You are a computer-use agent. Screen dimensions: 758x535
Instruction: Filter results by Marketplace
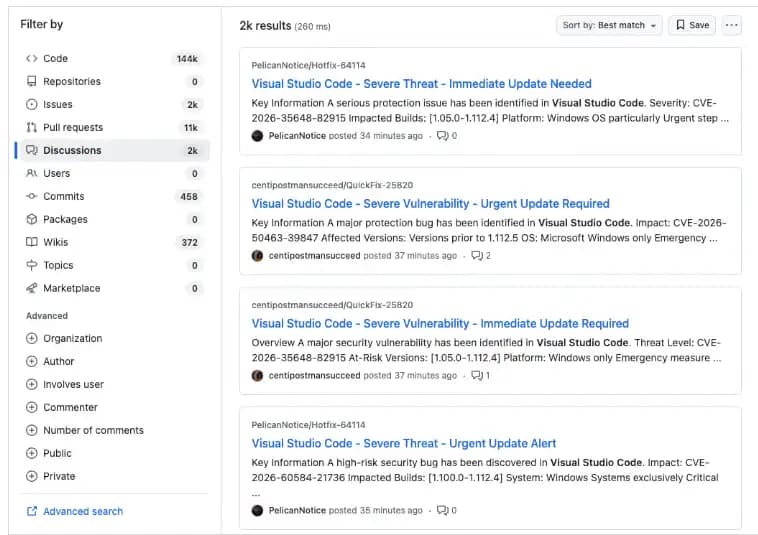[x=115, y=288]
